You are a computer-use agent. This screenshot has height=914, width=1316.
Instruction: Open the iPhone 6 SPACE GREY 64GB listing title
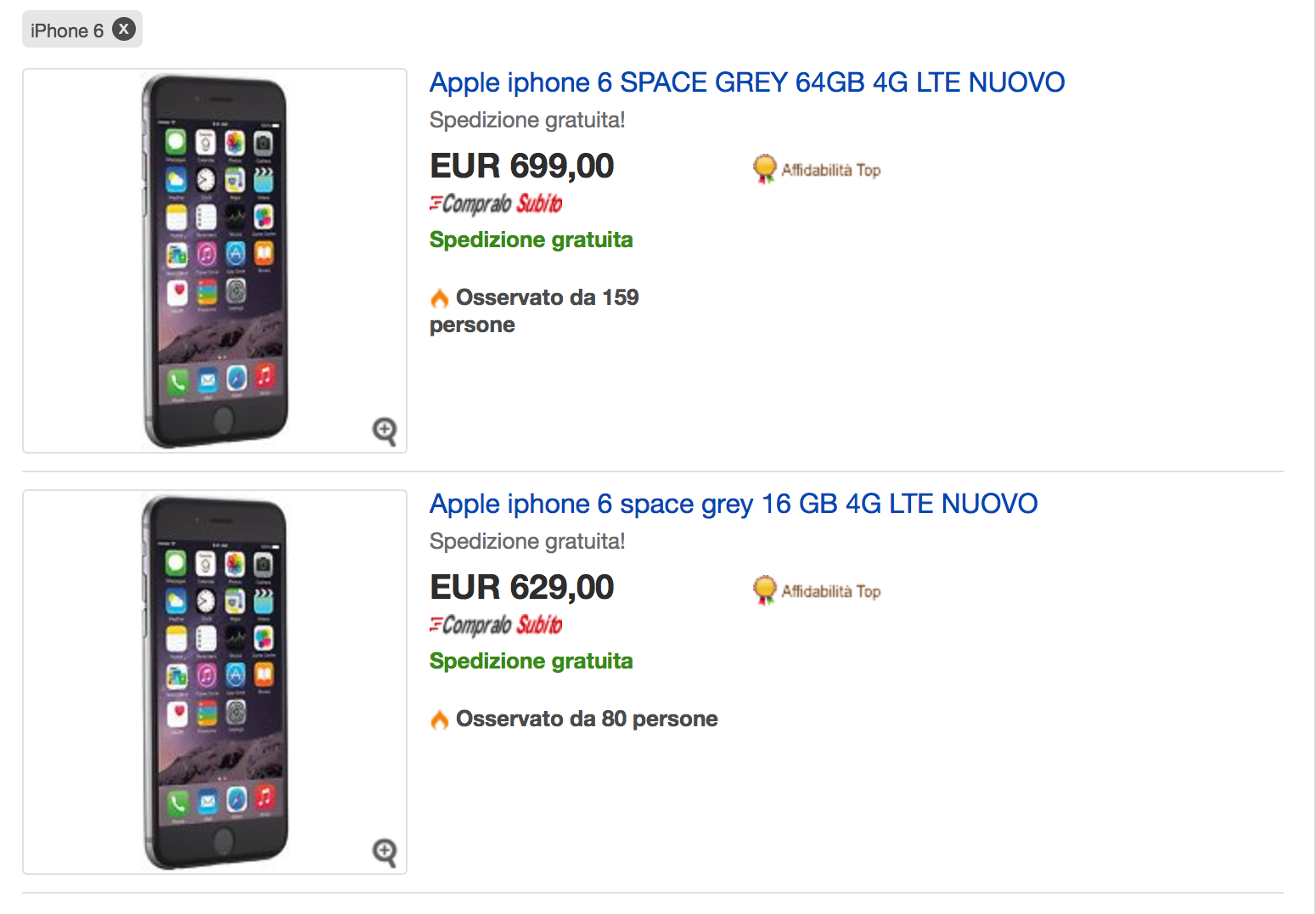click(x=746, y=82)
